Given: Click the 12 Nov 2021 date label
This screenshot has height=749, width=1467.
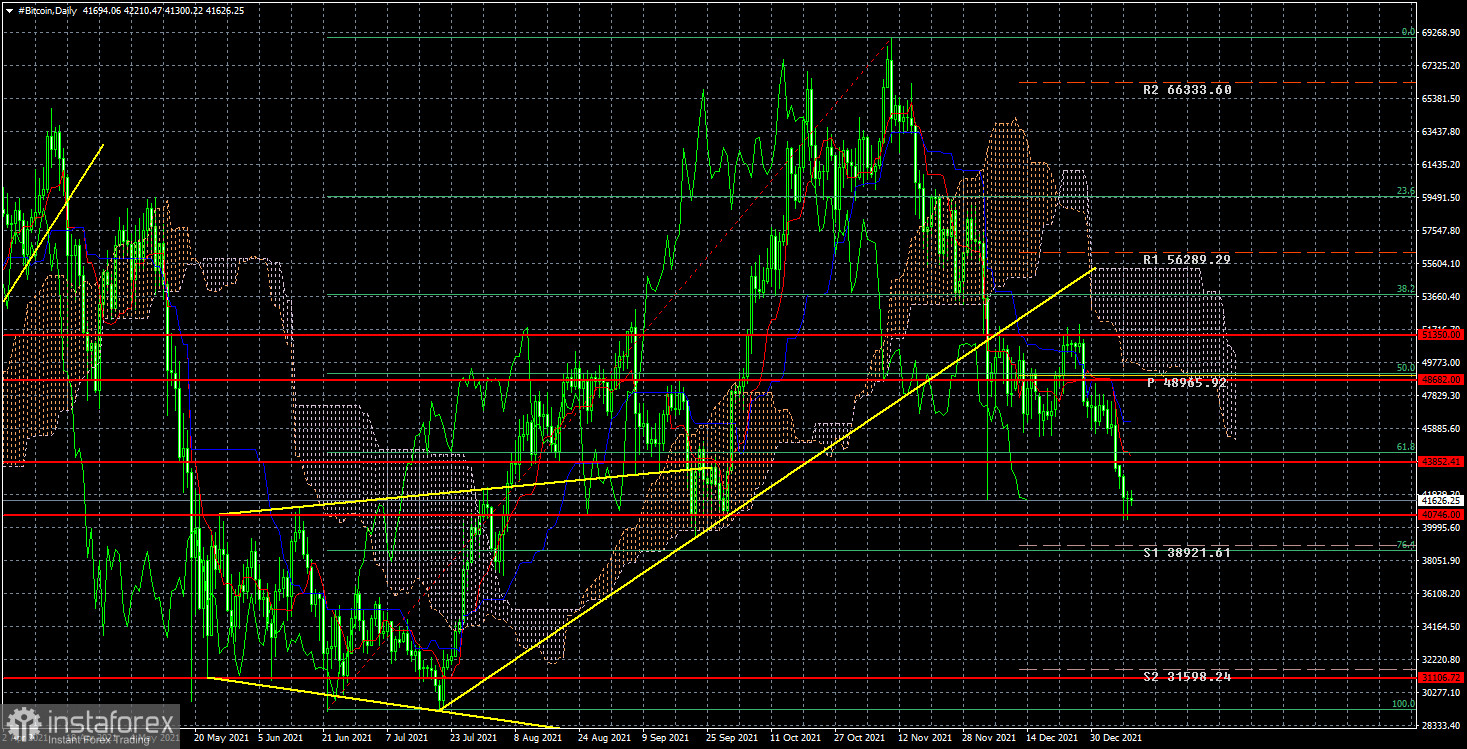Looking at the screenshot, I should pos(924,737).
